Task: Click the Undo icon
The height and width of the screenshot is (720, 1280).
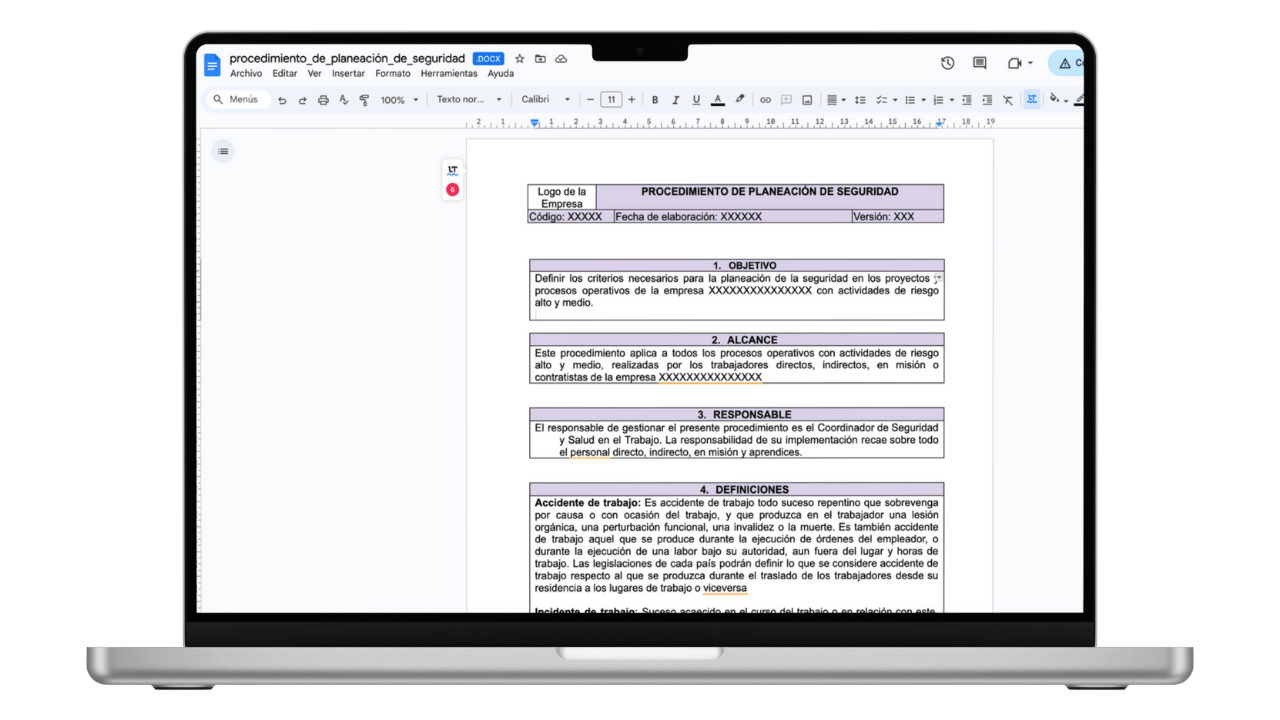Action: (x=281, y=100)
